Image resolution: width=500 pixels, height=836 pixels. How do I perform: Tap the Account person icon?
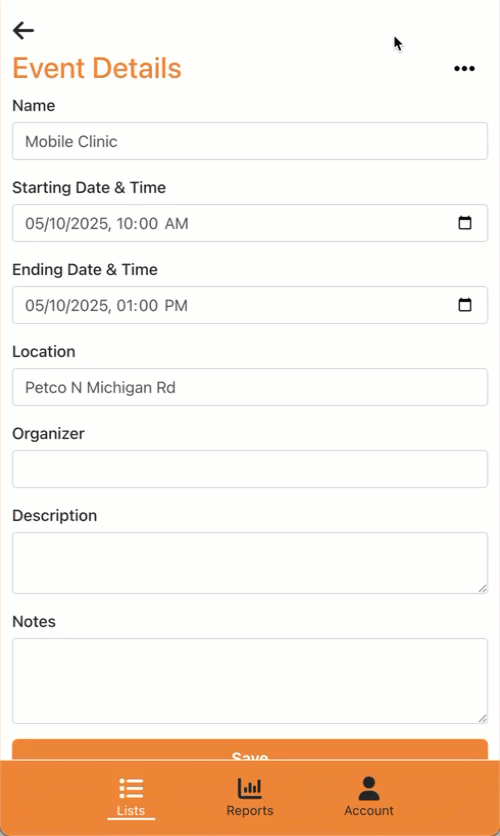point(369,789)
